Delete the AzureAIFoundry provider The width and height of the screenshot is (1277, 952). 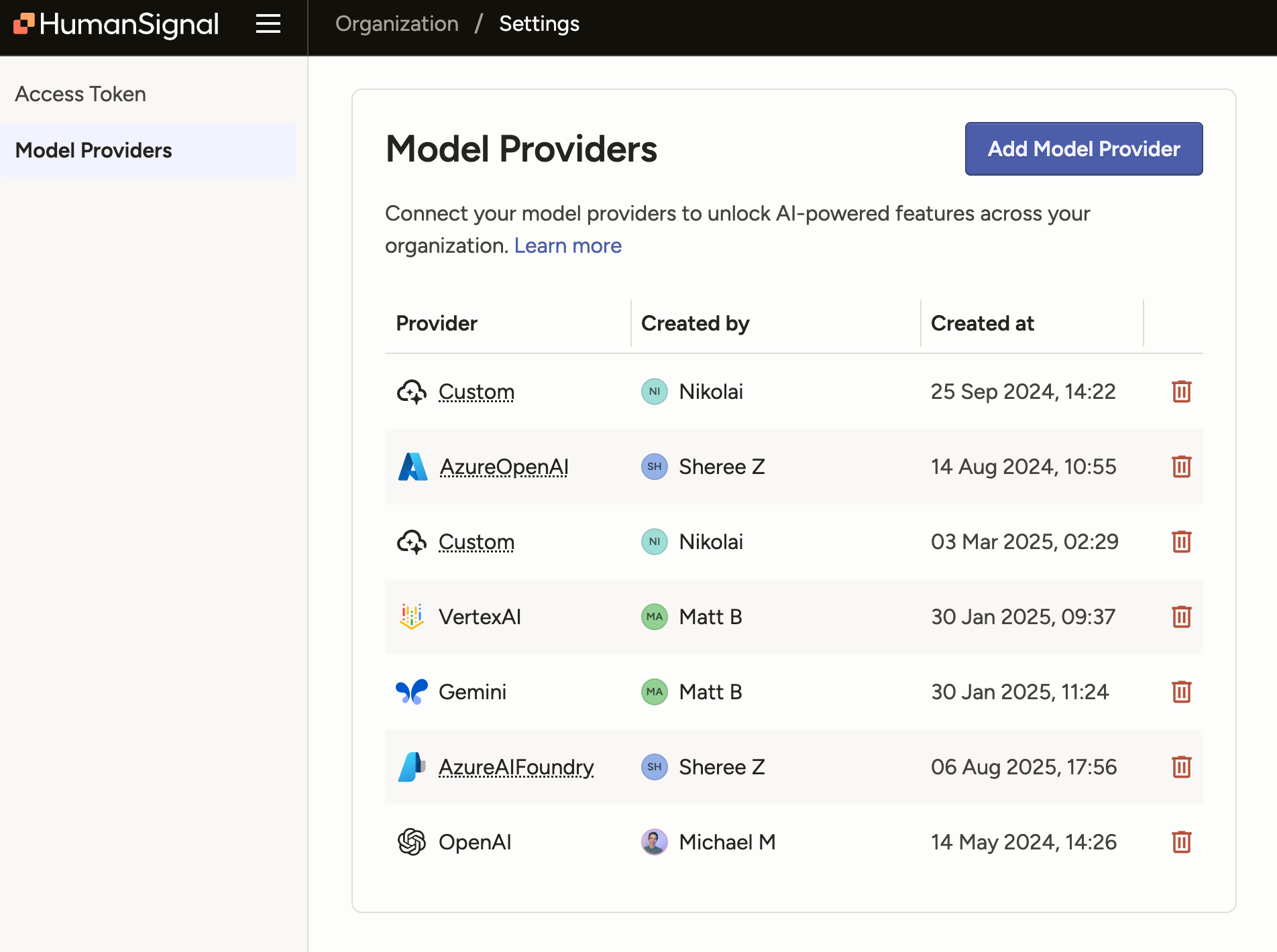[x=1181, y=767]
